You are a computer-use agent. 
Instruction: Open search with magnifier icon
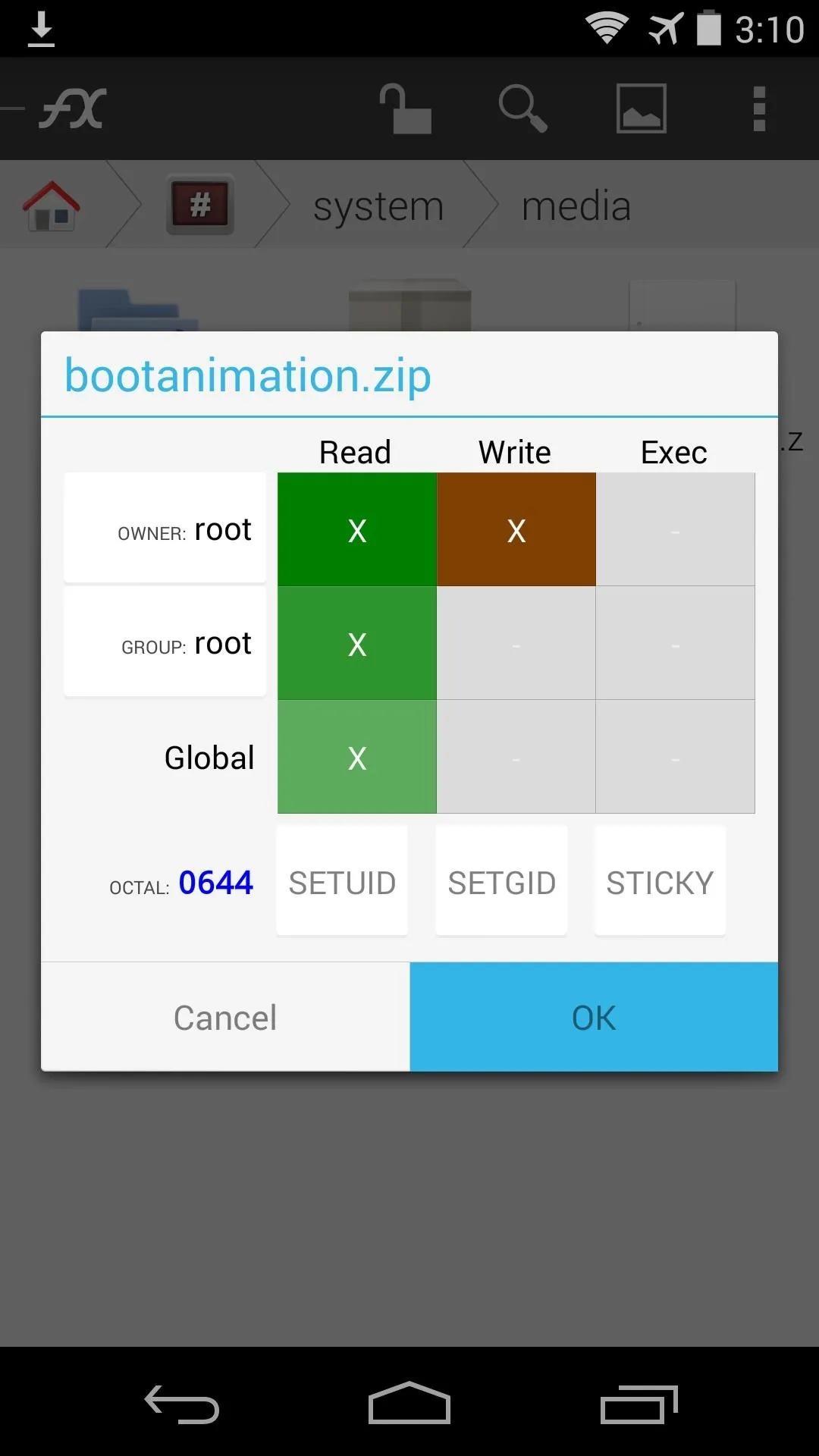pyautogui.click(x=523, y=108)
